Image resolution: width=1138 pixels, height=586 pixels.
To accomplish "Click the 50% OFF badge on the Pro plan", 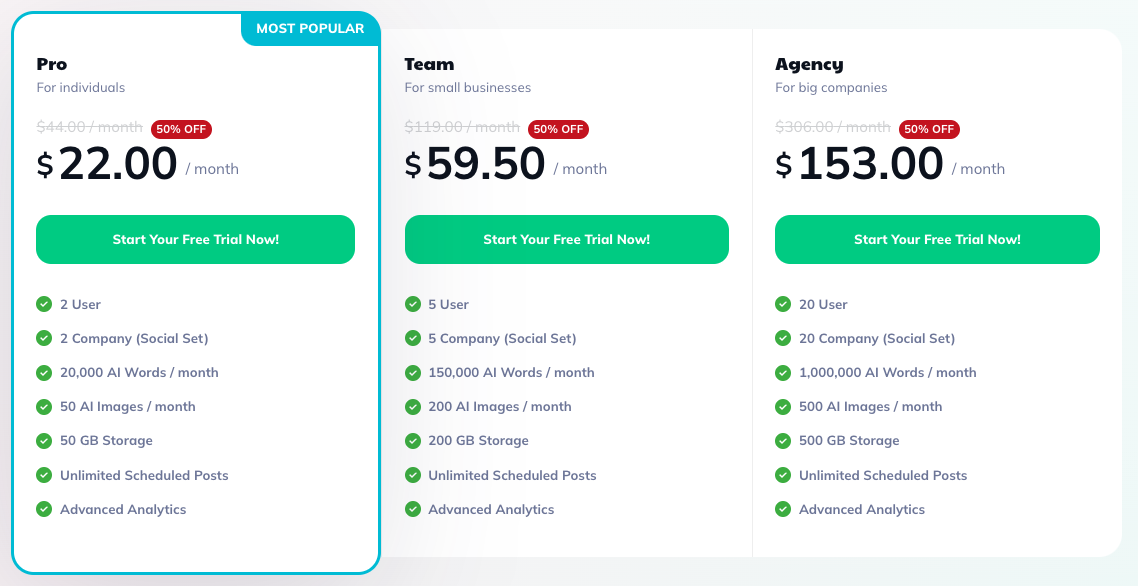I will click(x=180, y=129).
